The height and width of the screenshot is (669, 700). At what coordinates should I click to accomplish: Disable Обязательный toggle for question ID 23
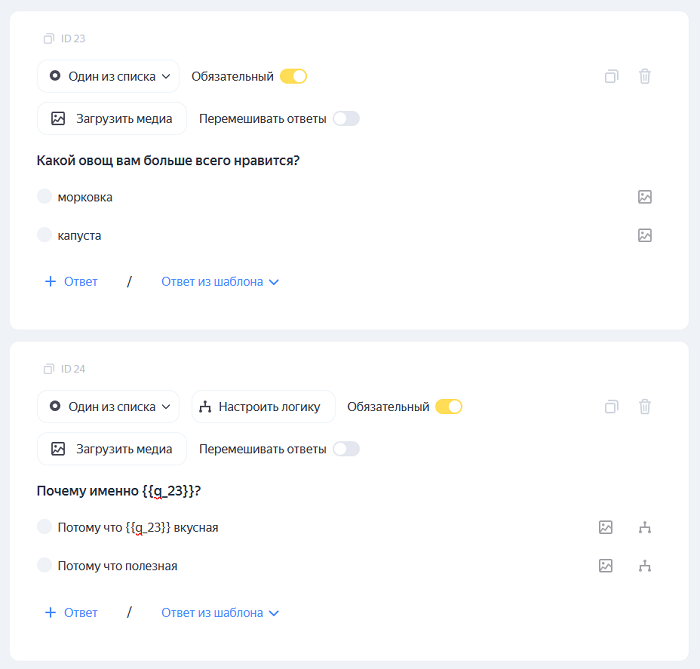[293, 76]
